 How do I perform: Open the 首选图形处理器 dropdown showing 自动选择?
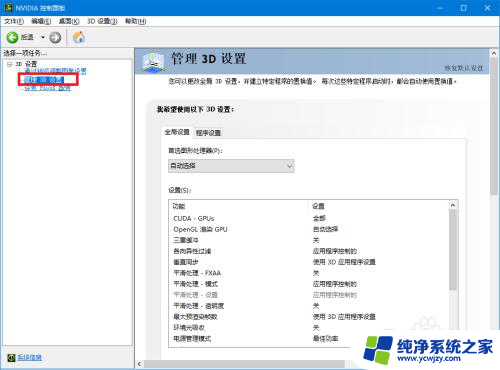click(231, 166)
